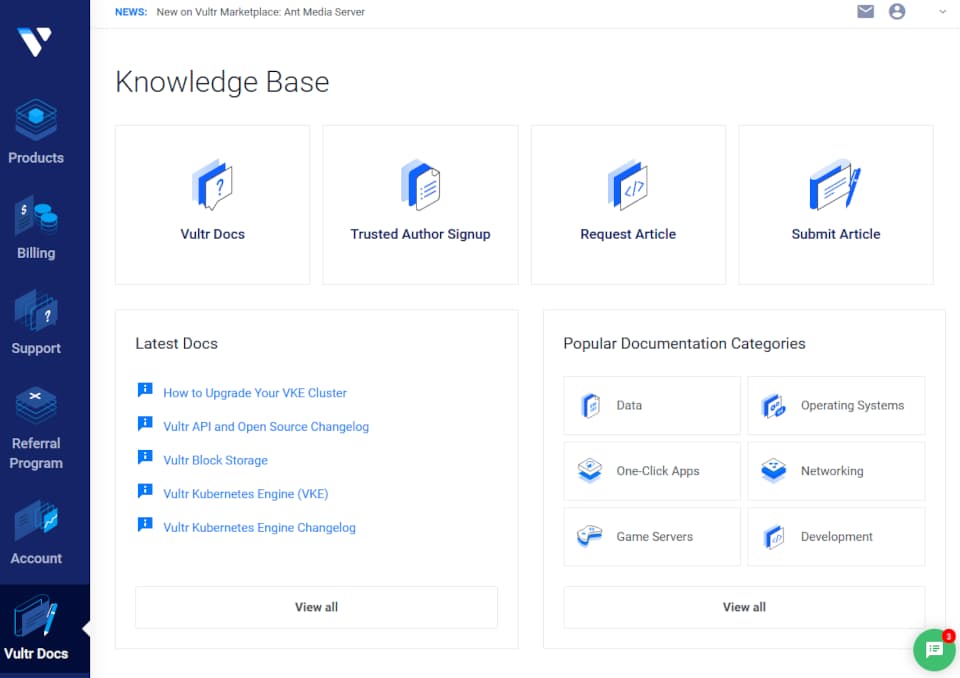Open the Trusted Author Signup card
Viewport: 960px width, 678px height.
pyautogui.click(x=420, y=205)
